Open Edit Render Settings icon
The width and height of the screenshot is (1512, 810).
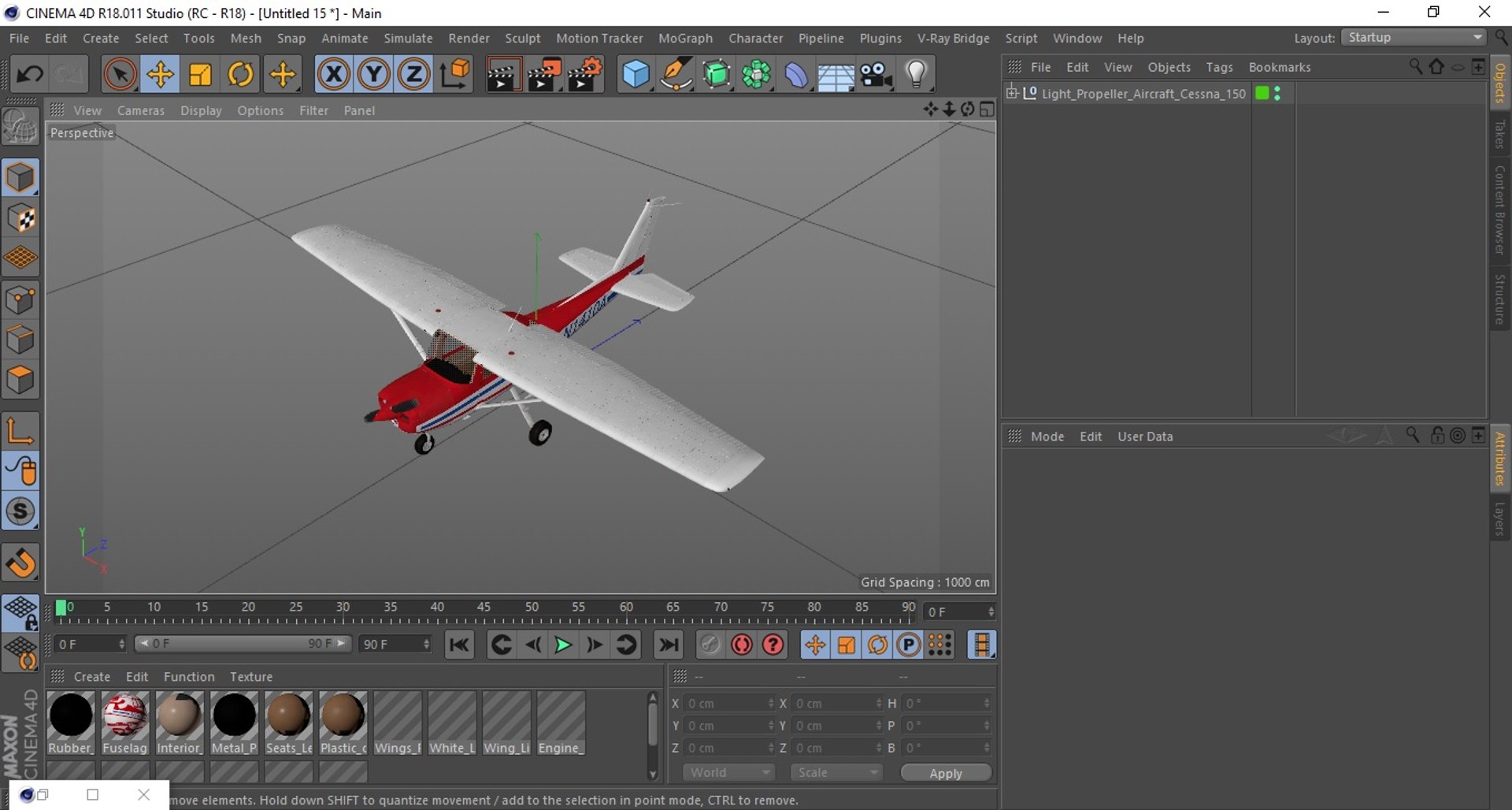pyautogui.click(x=585, y=75)
